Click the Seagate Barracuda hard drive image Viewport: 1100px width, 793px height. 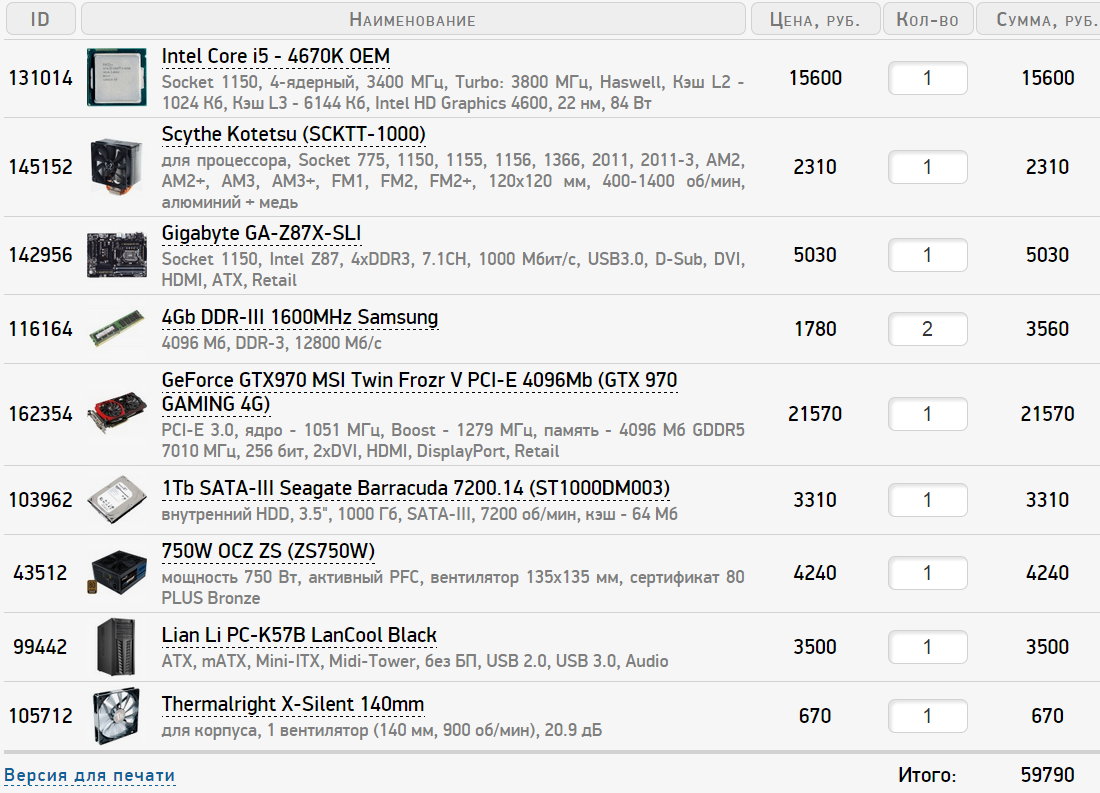pos(116,500)
